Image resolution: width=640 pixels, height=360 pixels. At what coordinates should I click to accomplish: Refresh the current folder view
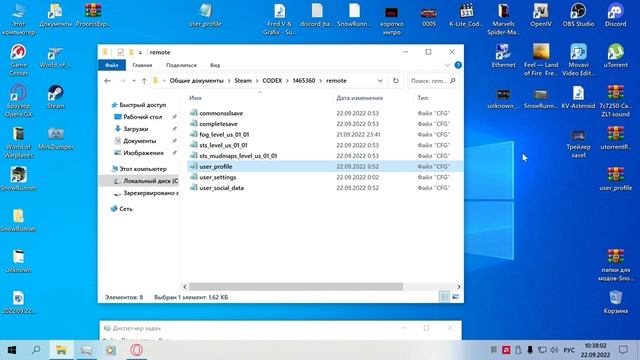(396, 81)
